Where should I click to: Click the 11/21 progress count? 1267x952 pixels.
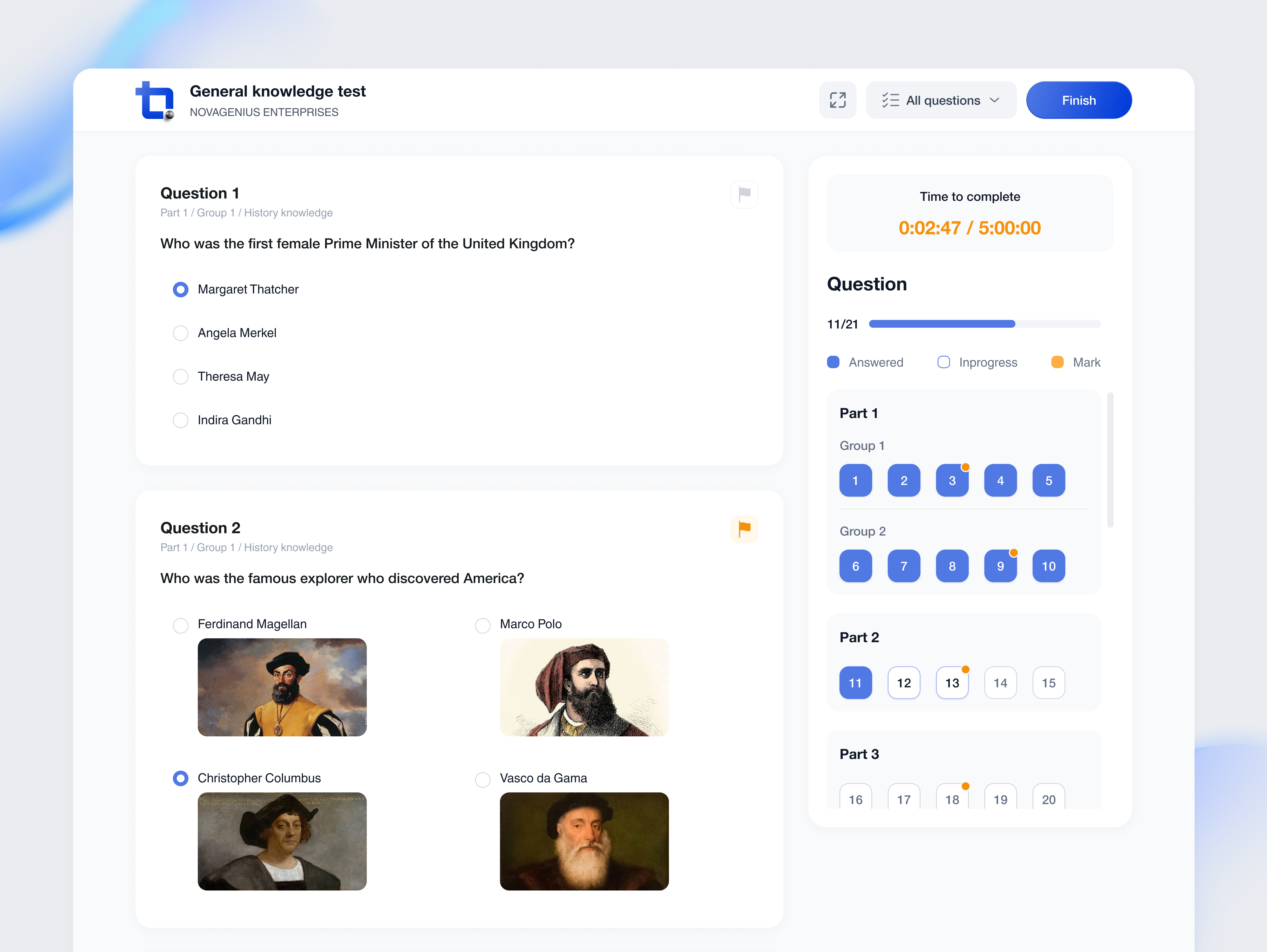[x=843, y=325]
